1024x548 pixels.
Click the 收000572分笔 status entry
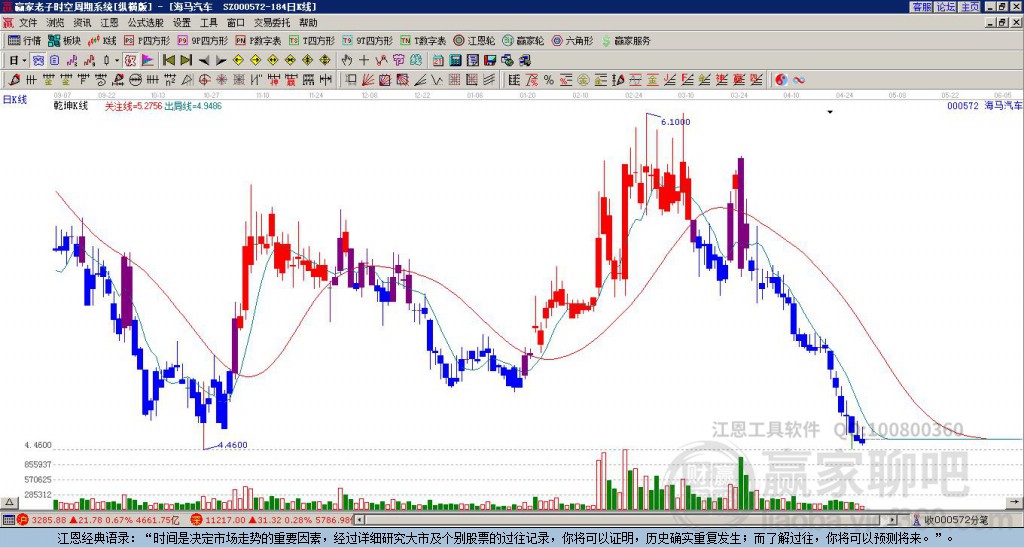[x=950, y=520]
